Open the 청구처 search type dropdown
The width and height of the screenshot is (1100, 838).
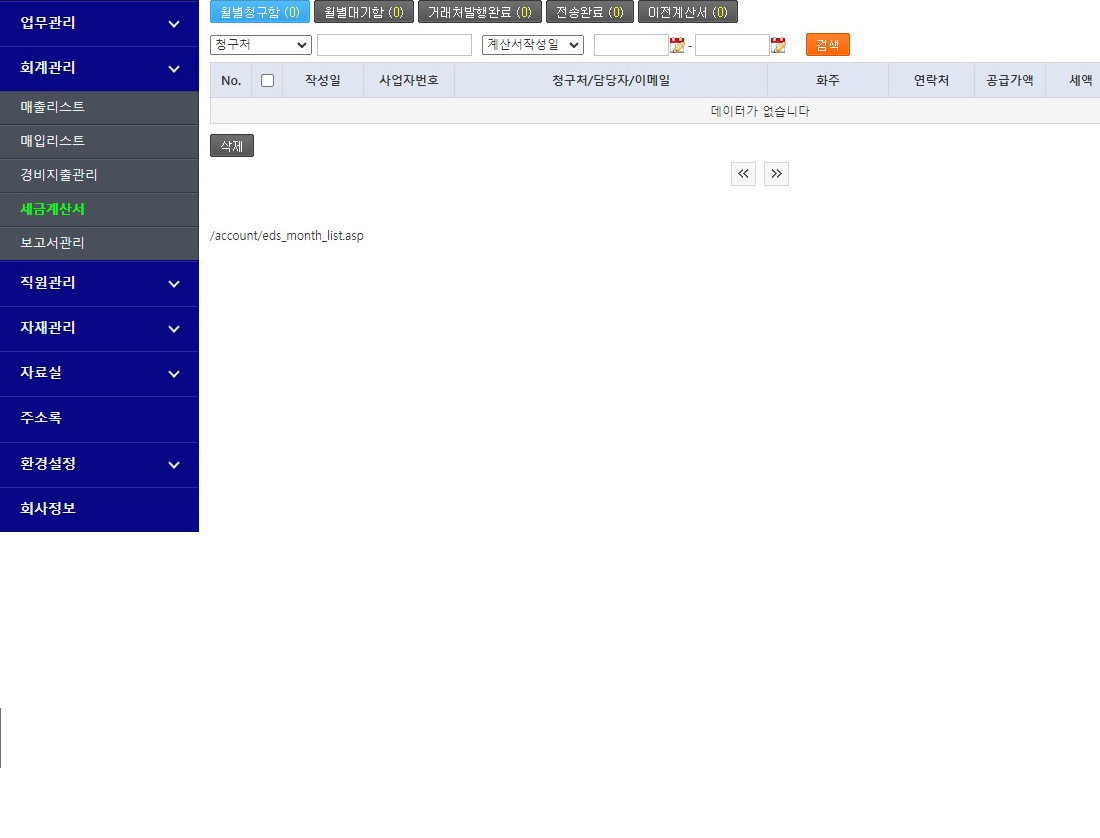pos(261,45)
